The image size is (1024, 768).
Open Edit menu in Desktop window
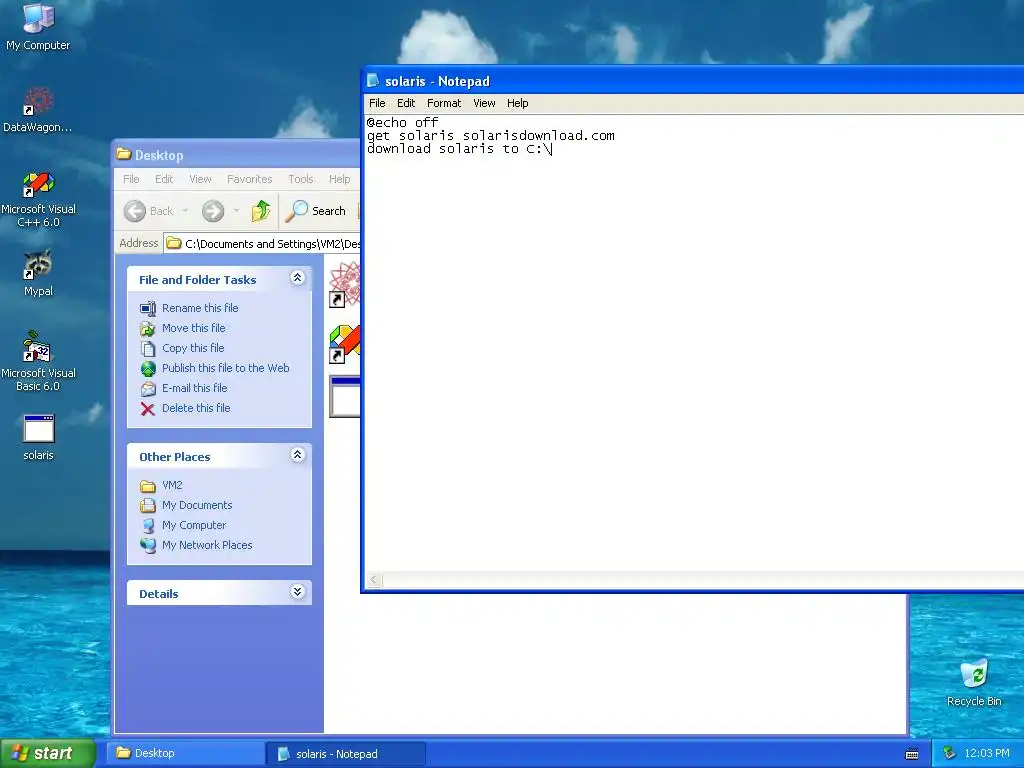[x=164, y=179]
